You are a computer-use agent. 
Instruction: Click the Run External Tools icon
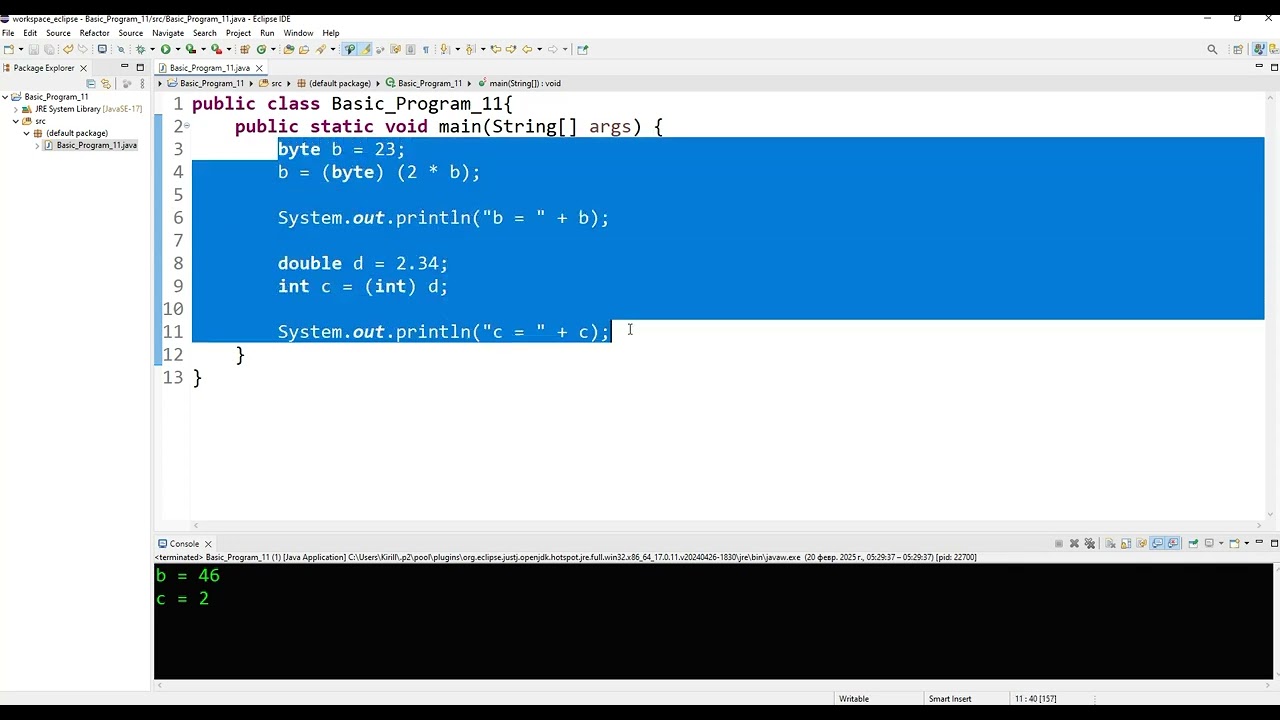216,49
